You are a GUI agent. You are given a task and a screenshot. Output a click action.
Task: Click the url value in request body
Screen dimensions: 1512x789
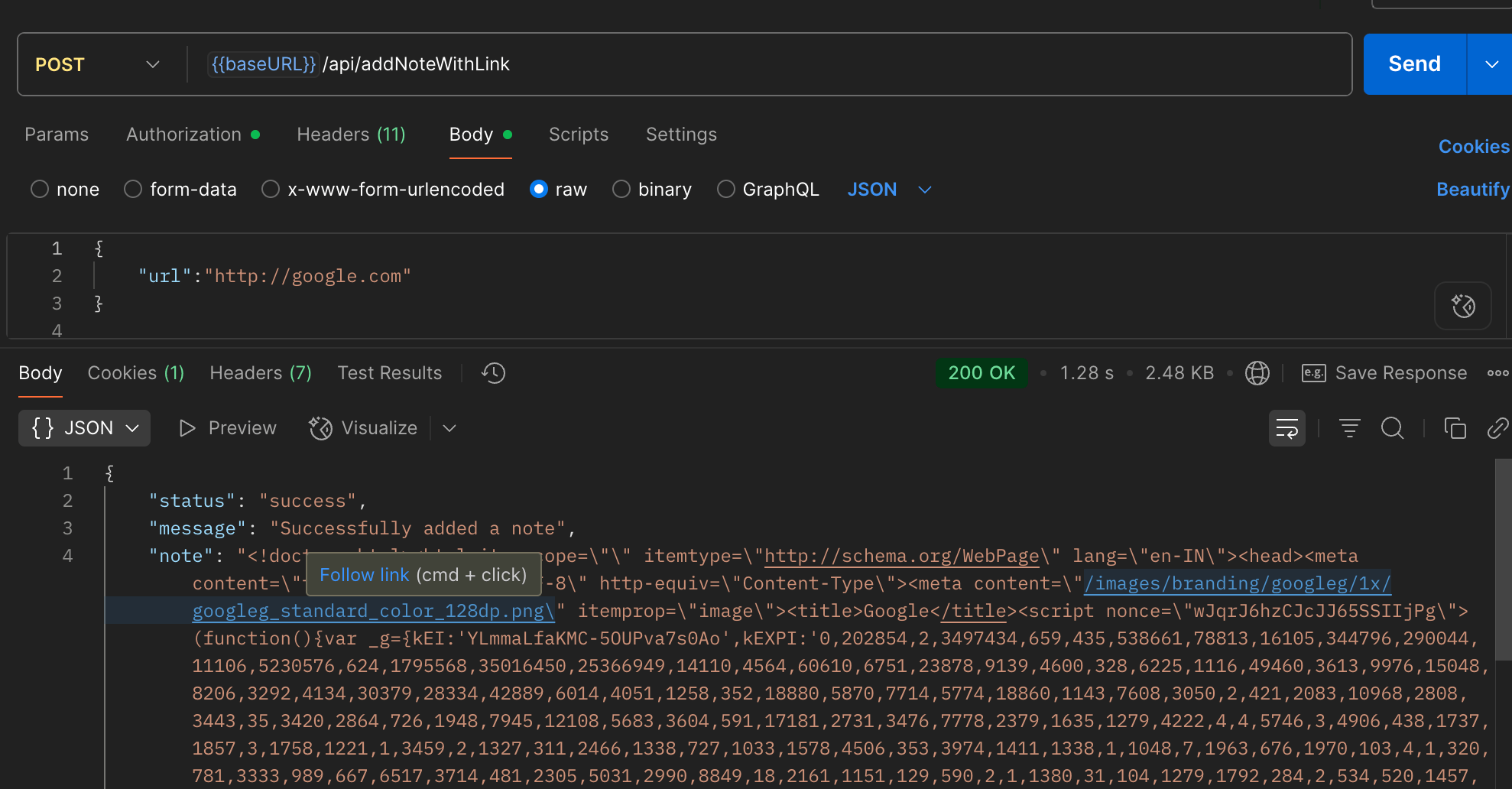click(308, 276)
